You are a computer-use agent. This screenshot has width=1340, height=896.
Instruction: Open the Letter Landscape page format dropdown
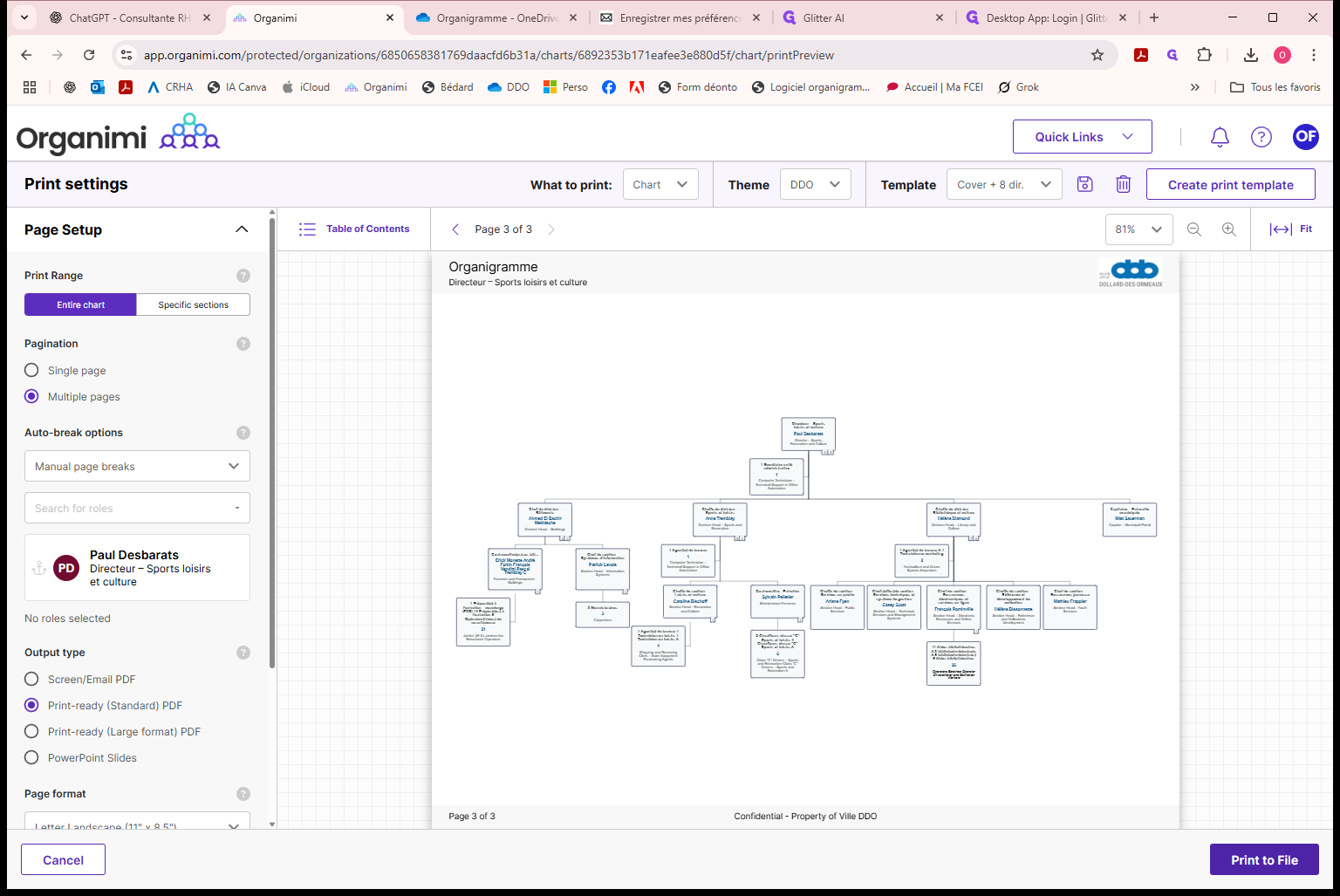coord(137,822)
